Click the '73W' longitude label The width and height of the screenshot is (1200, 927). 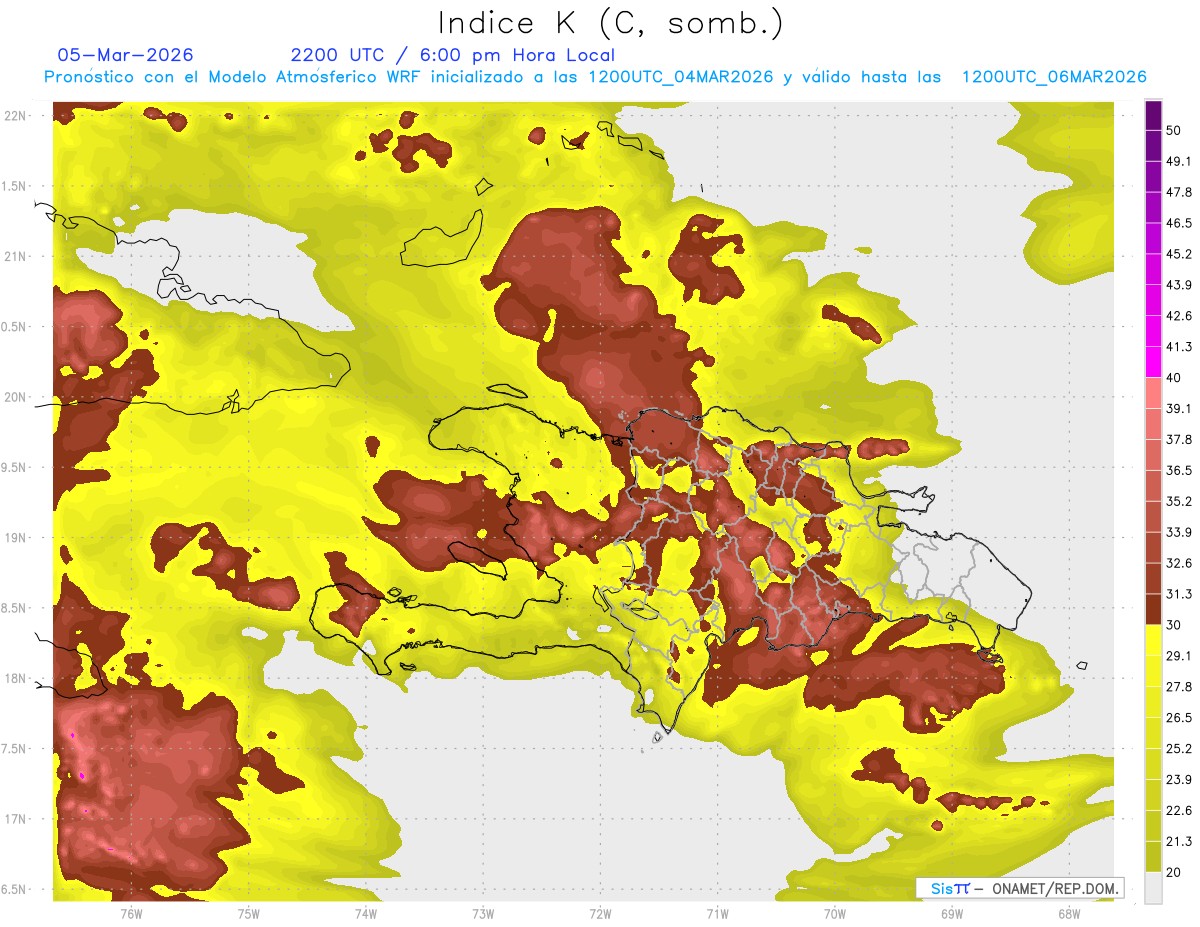tap(483, 914)
